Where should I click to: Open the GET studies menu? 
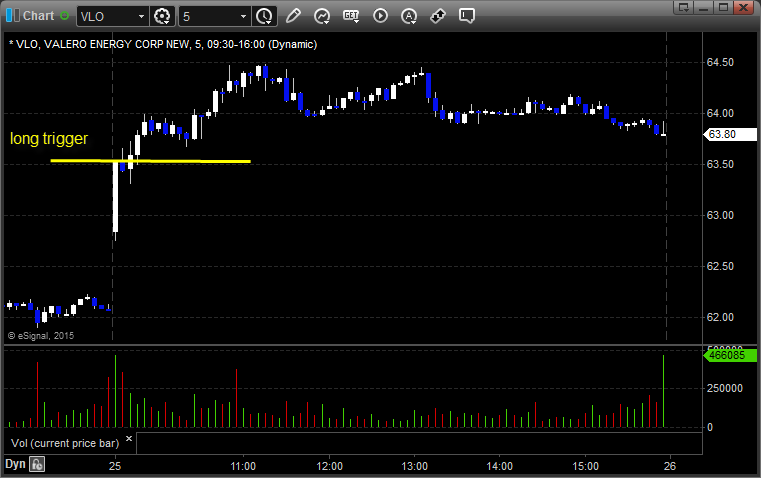pos(351,16)
